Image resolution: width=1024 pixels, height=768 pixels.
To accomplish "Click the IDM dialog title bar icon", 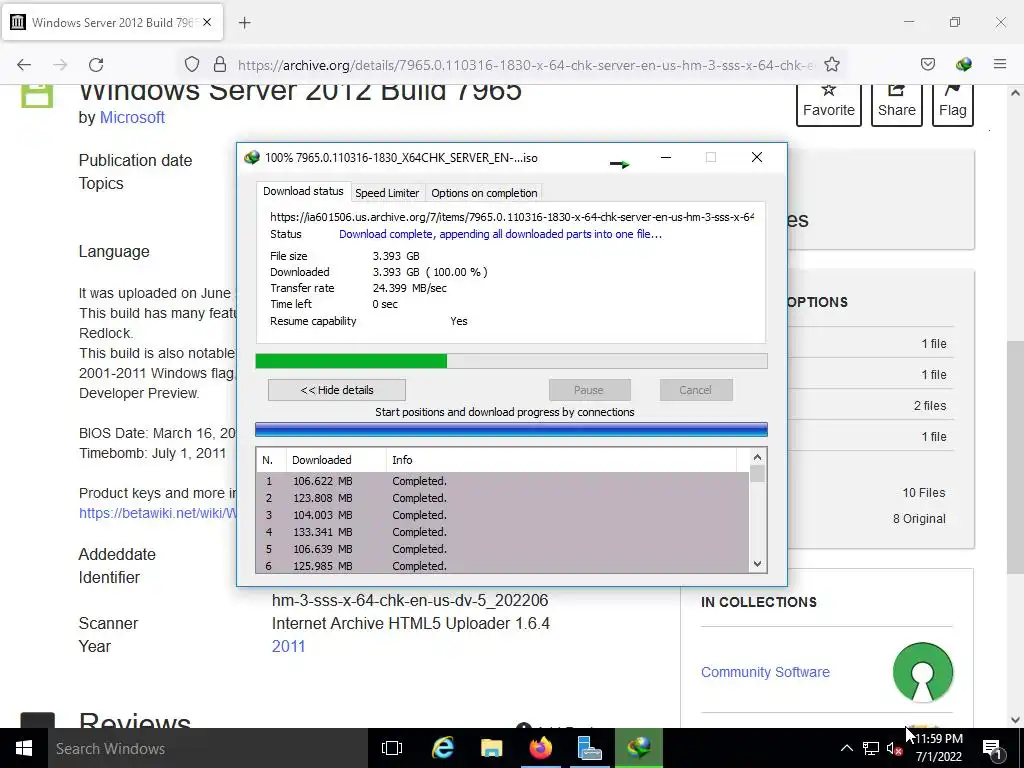I will [x=251, y=157].
